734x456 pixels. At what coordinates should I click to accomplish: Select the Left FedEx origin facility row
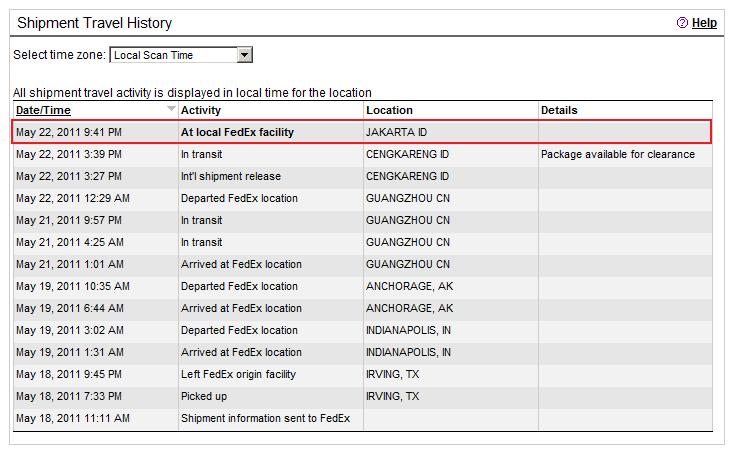click(x=361, y=375)
